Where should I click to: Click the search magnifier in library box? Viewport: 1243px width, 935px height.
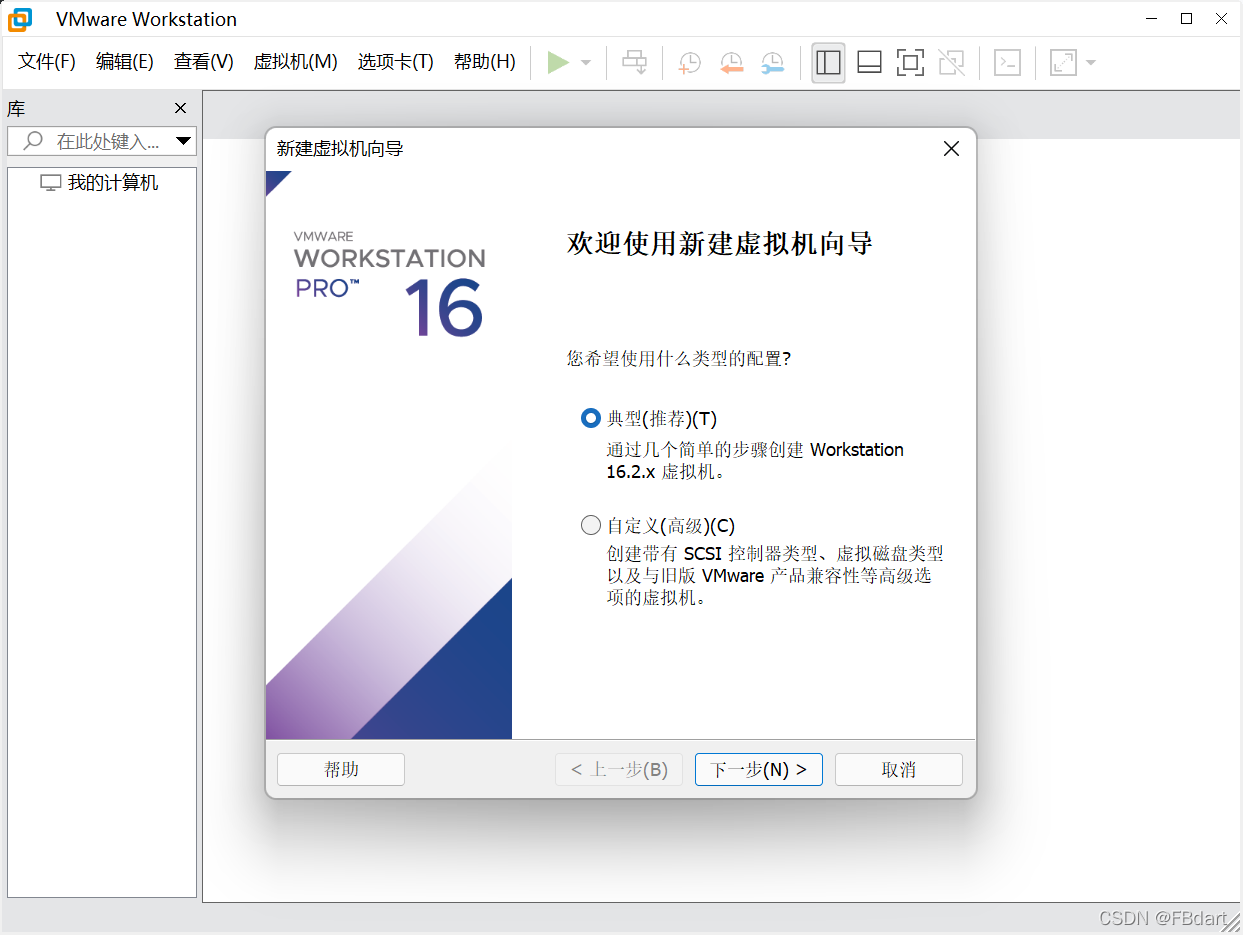(x=33, y=141)
